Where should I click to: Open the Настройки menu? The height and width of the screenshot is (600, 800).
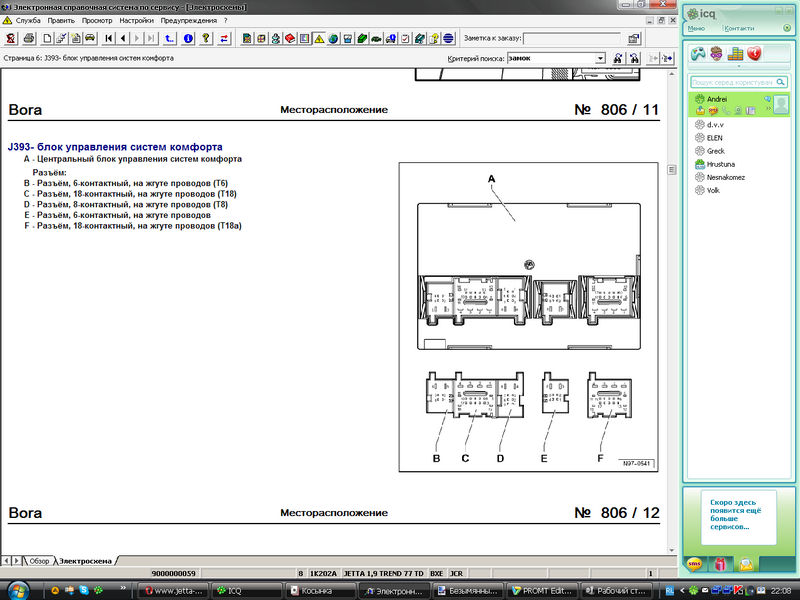pyautogui.click(x=136, y=20)
